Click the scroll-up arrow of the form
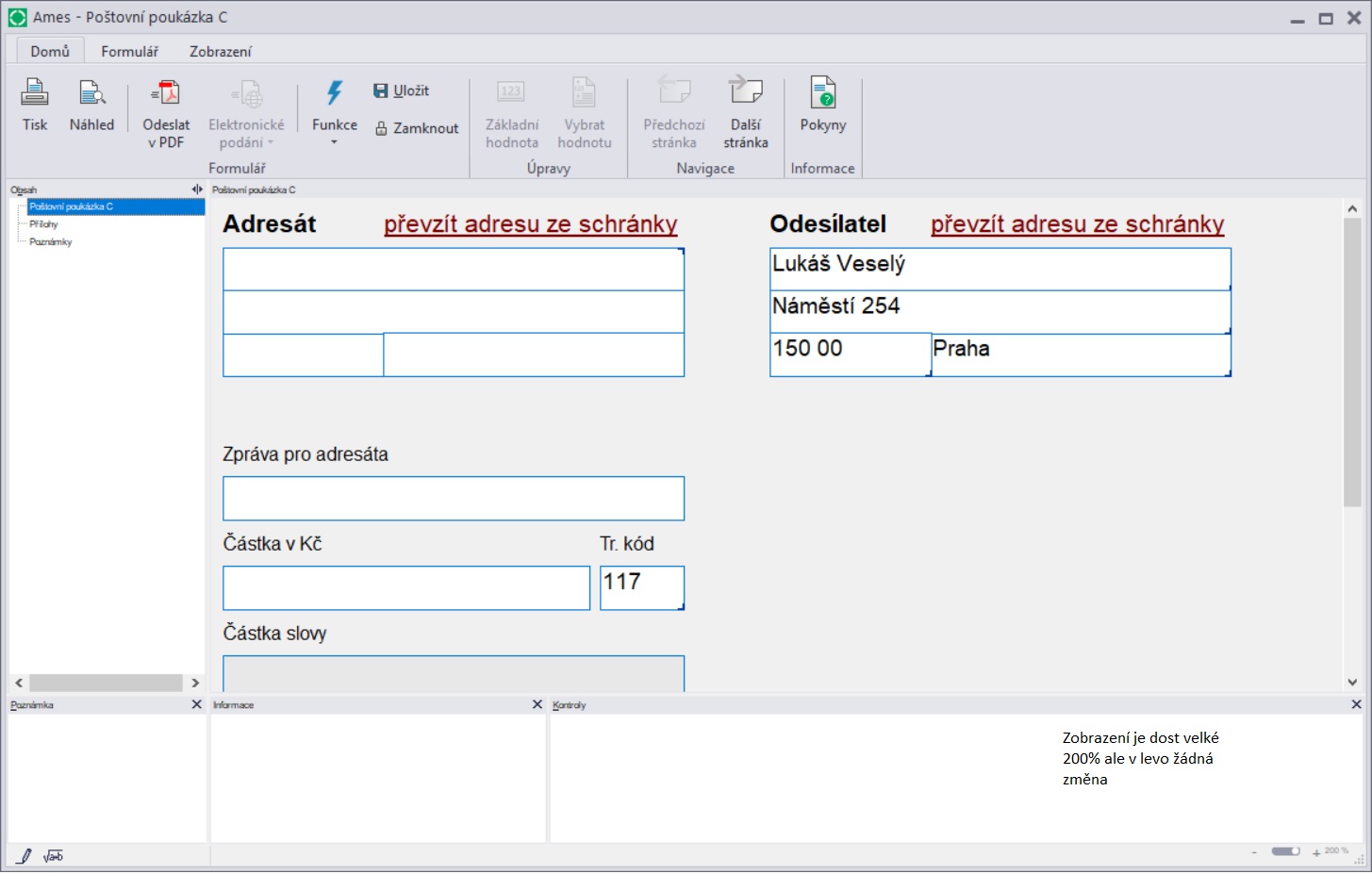Screen dimensions: 1372x874 [x=1352, y=208]
